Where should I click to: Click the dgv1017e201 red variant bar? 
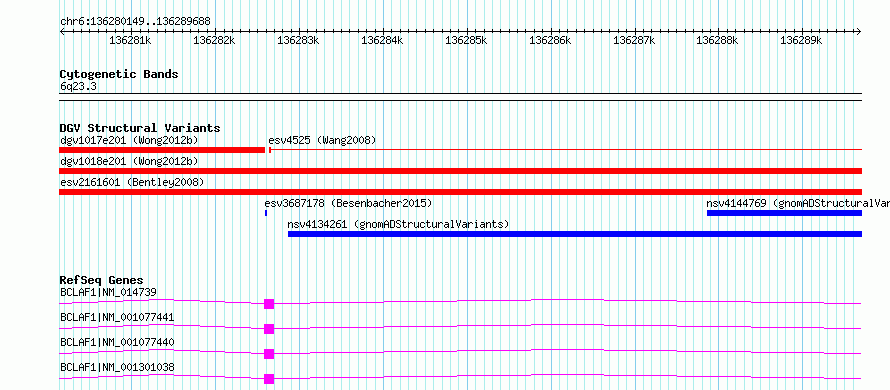point(162,150)
